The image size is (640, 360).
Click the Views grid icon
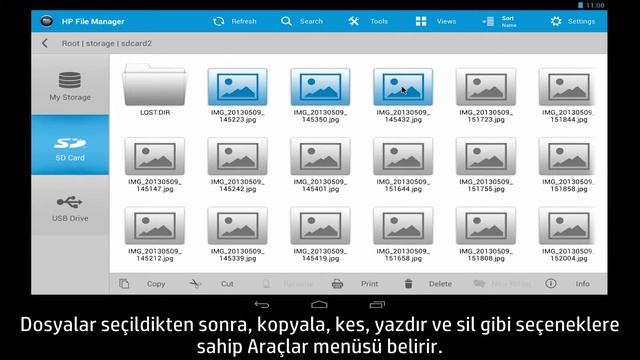pyautogui.click(x=421, y=21)
